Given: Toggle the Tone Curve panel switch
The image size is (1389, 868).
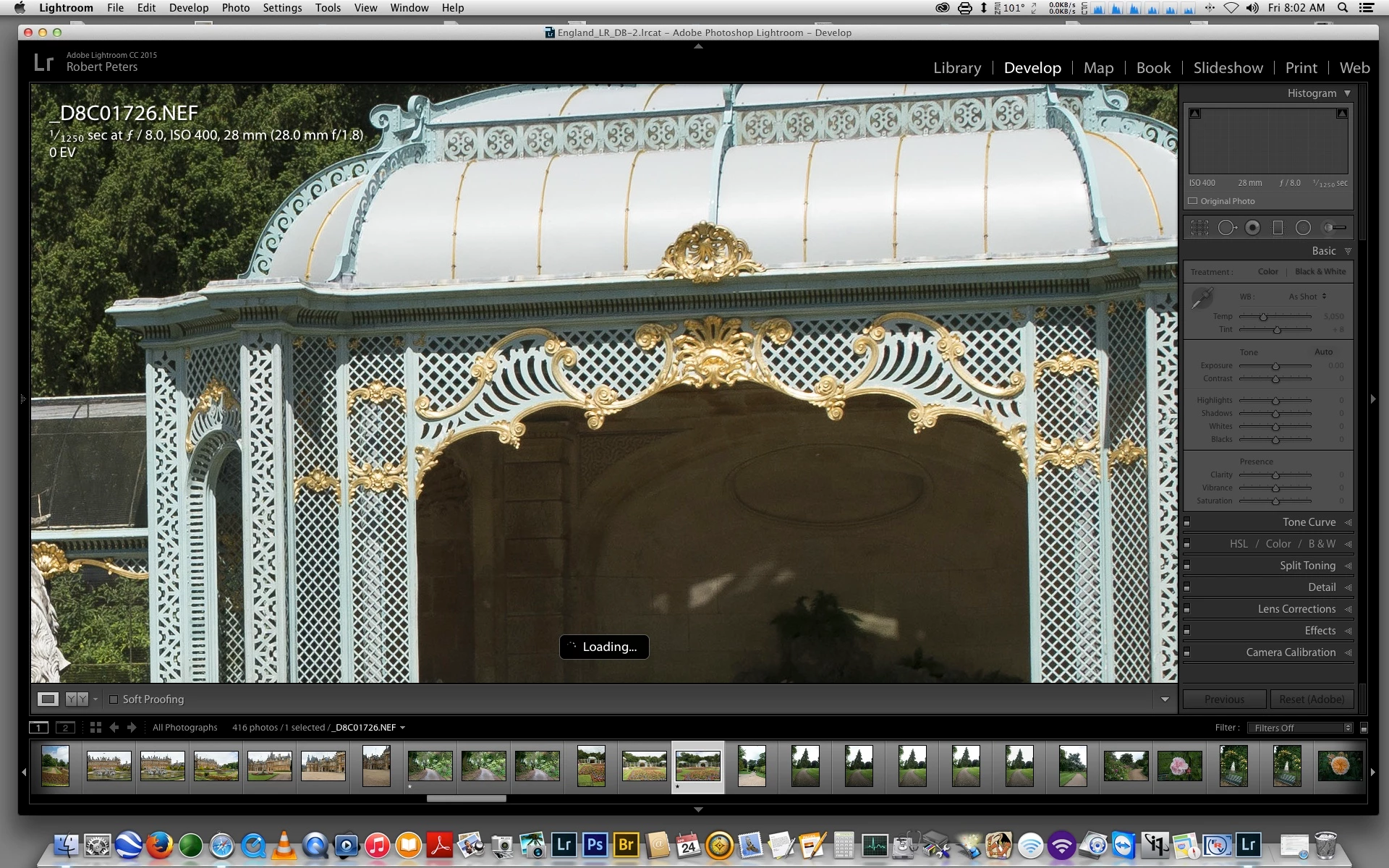Looking at the screenshot, I should 1186,522.
